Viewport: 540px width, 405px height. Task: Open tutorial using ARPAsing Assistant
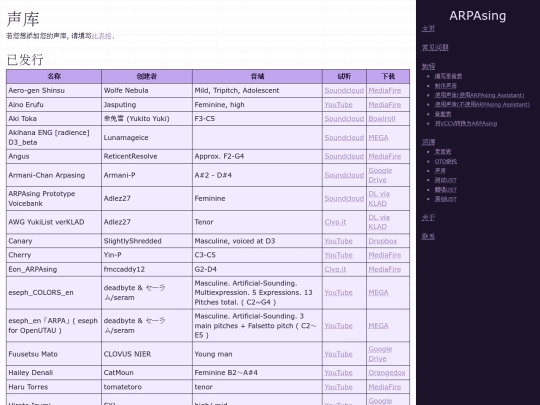click(479, 95)
